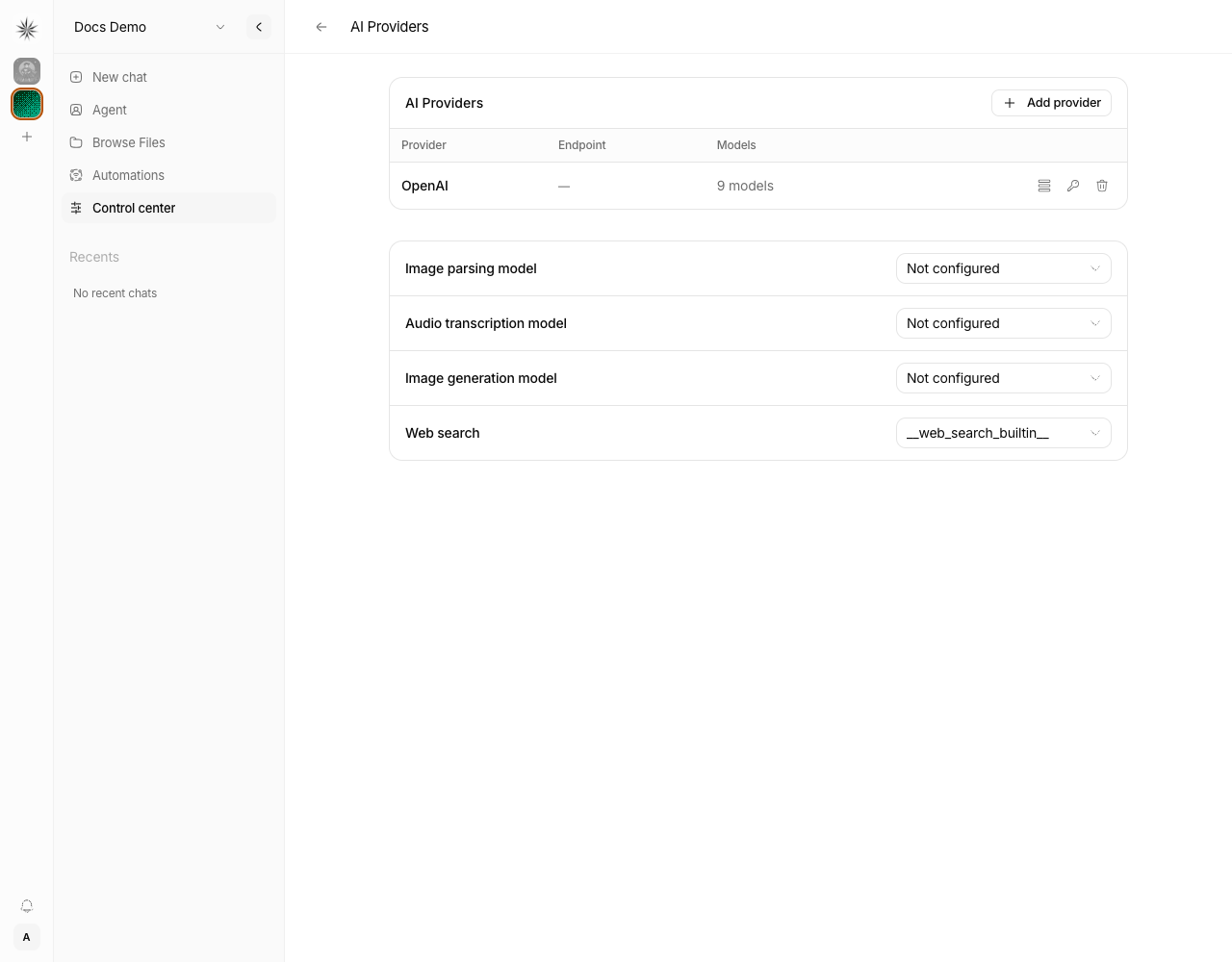Viewport: 1232px width, 962px height.
Task: Click the '9 models' cell
Action: pos(745,186)
